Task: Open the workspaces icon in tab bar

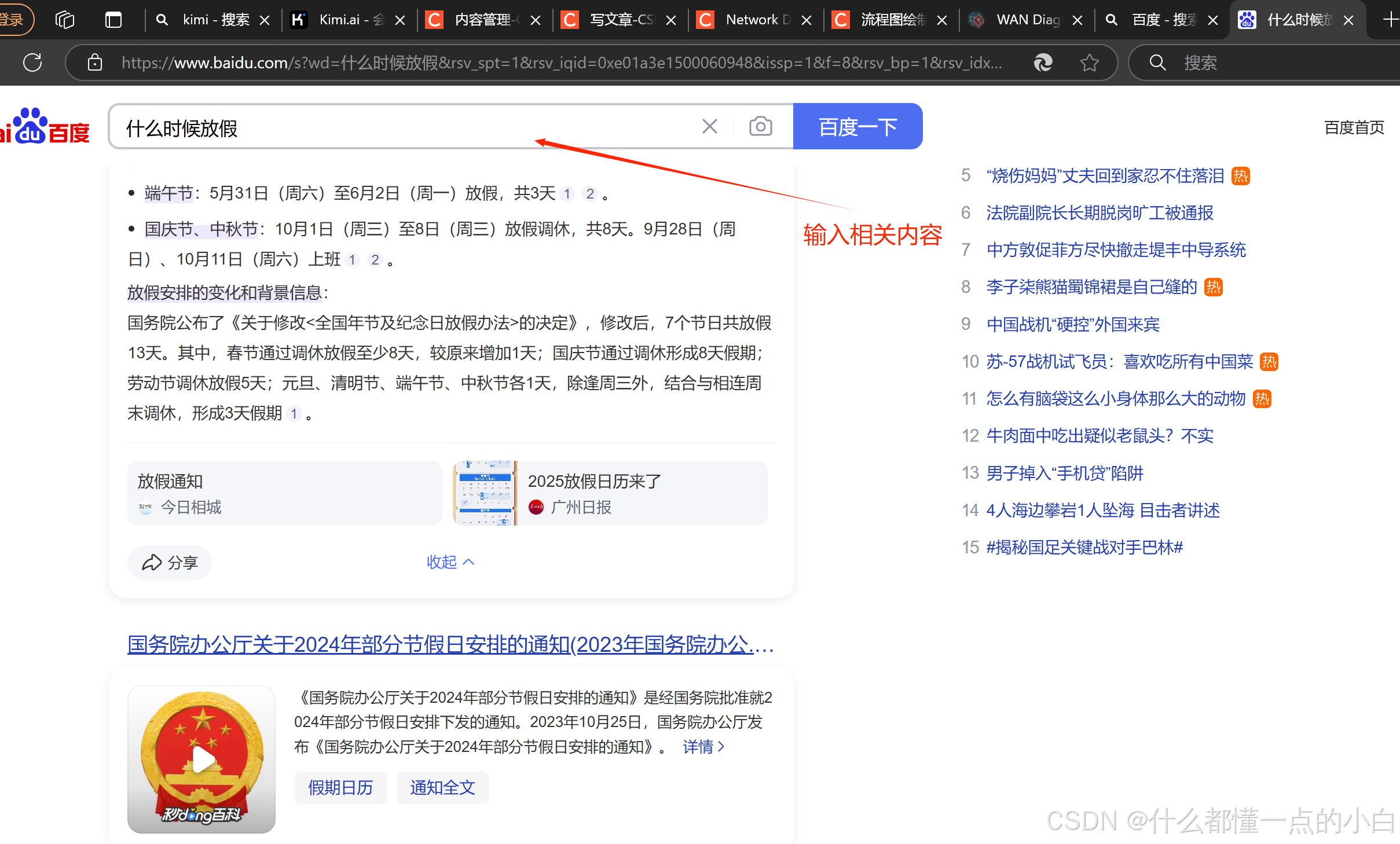Action: click(65, 20)
